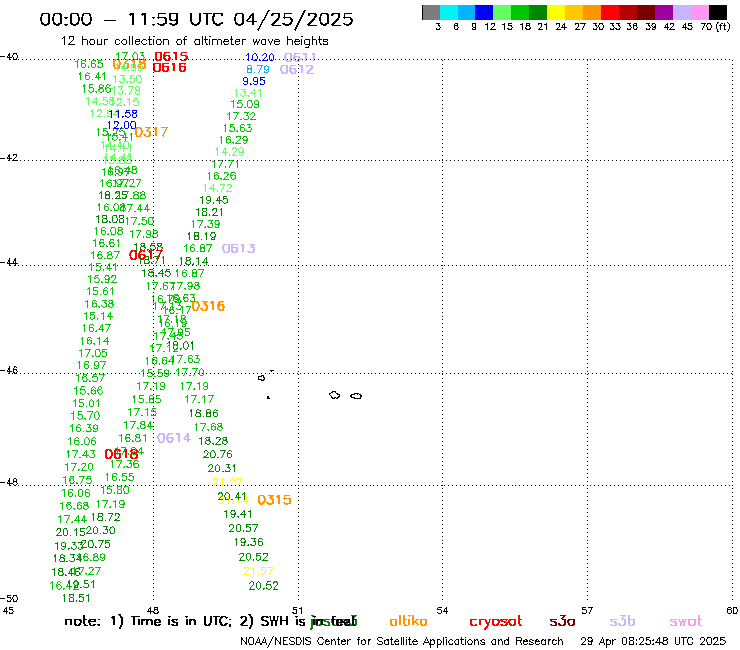Screen dimensions: 740x650
Task: Select the wave height value 13.41
Action: [x=248, y=93]
